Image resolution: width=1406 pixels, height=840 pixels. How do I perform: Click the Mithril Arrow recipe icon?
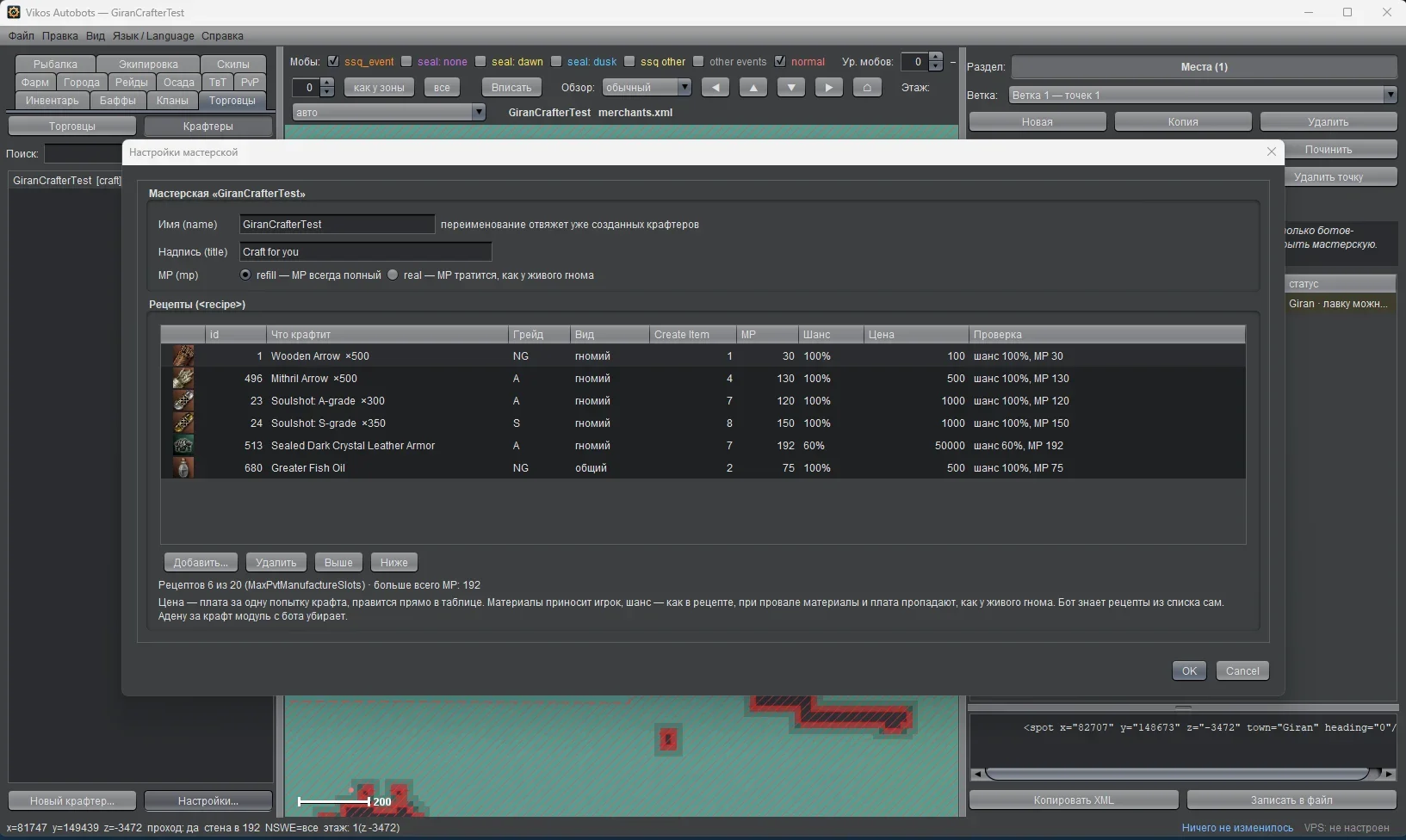183,378
